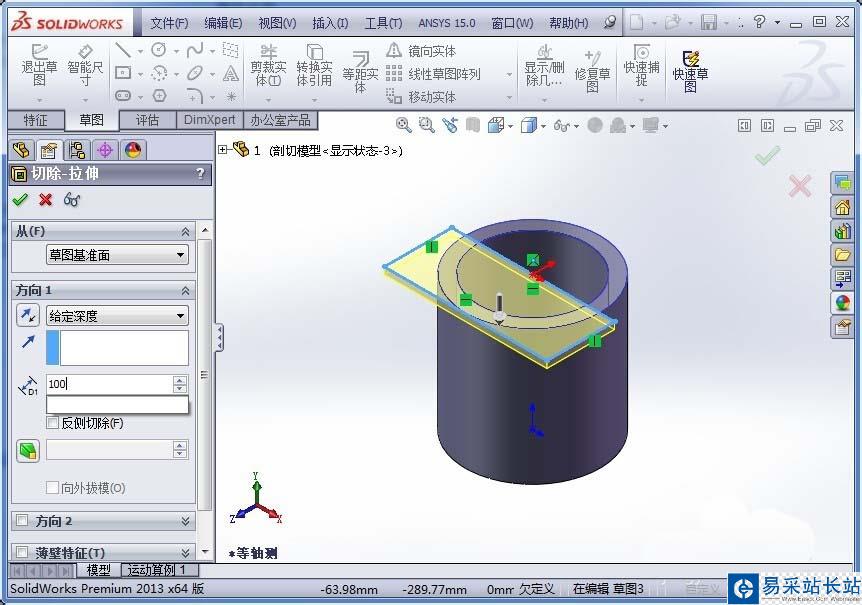Click the draft on/off button

(x=27, y=451)
